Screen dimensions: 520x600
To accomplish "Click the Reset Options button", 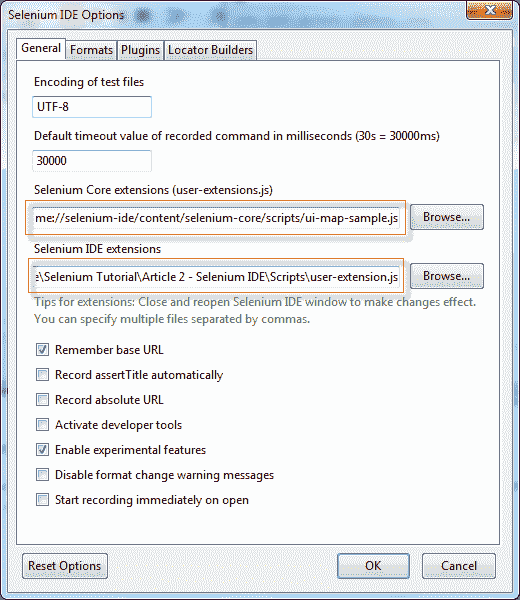I will [65, 566].
